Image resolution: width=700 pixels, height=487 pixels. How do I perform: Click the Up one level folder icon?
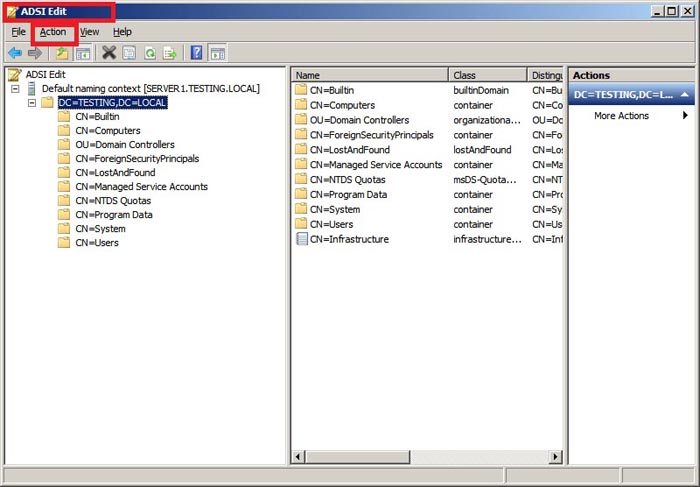click(x=62, y=54)
